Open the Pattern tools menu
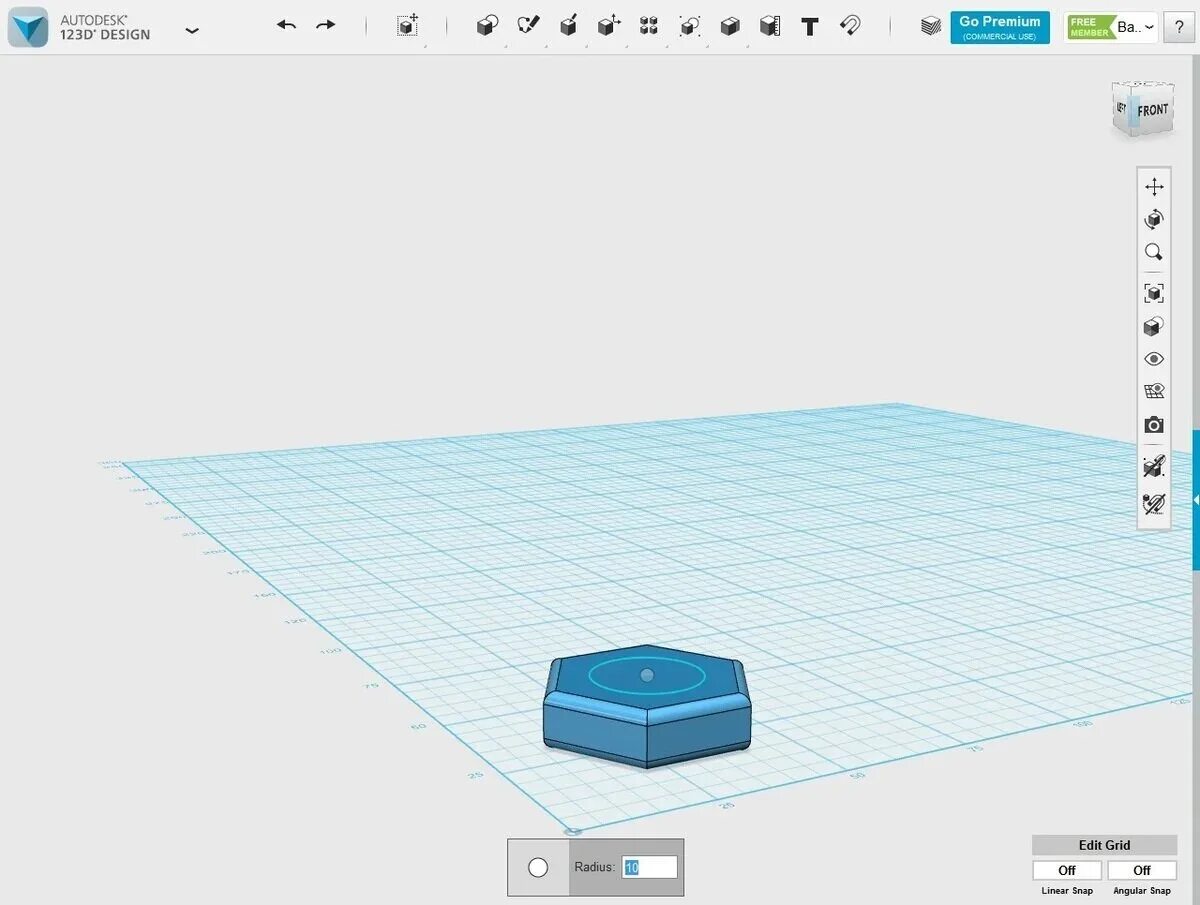1200x905 pixels. 649,27
